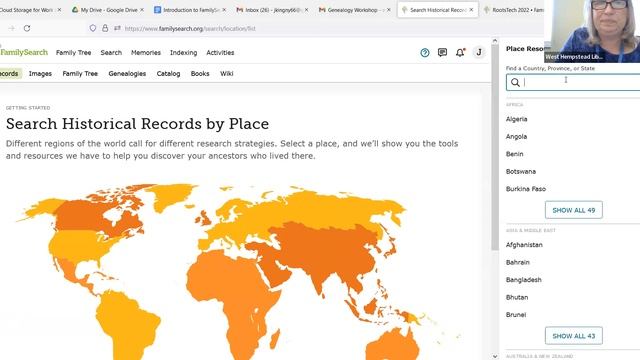
Task: Select the Books search sub-tab
Action: [200, 73]
